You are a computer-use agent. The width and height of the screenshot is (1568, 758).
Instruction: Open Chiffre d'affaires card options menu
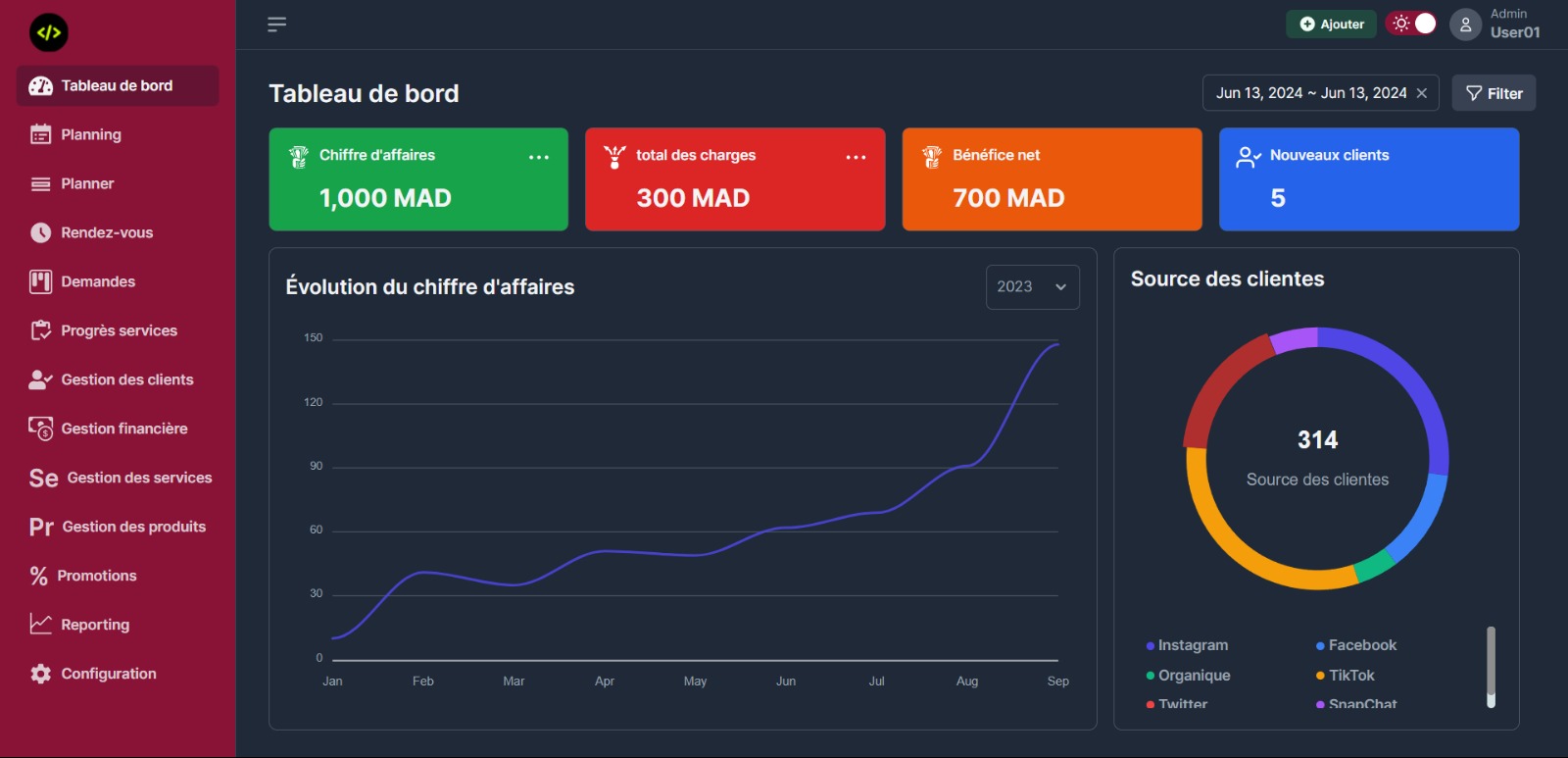coord(539,157)
